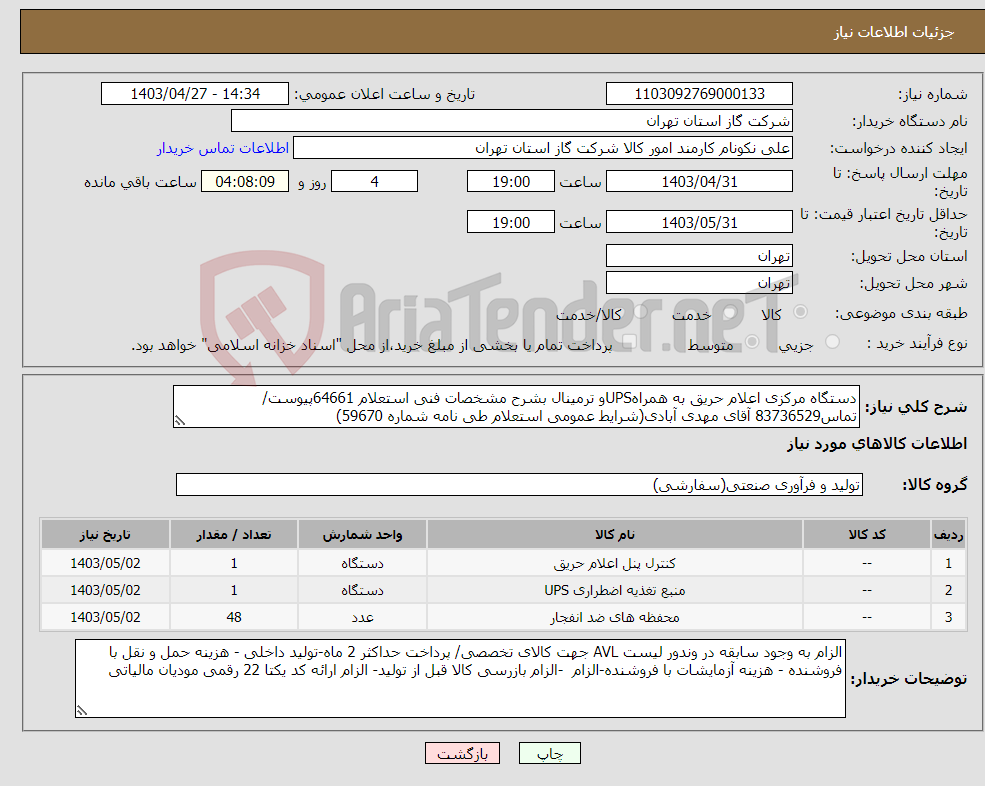Click the تعداد / مقدار column header
This screenshot has width=985, height=786.
coord(234,535)
